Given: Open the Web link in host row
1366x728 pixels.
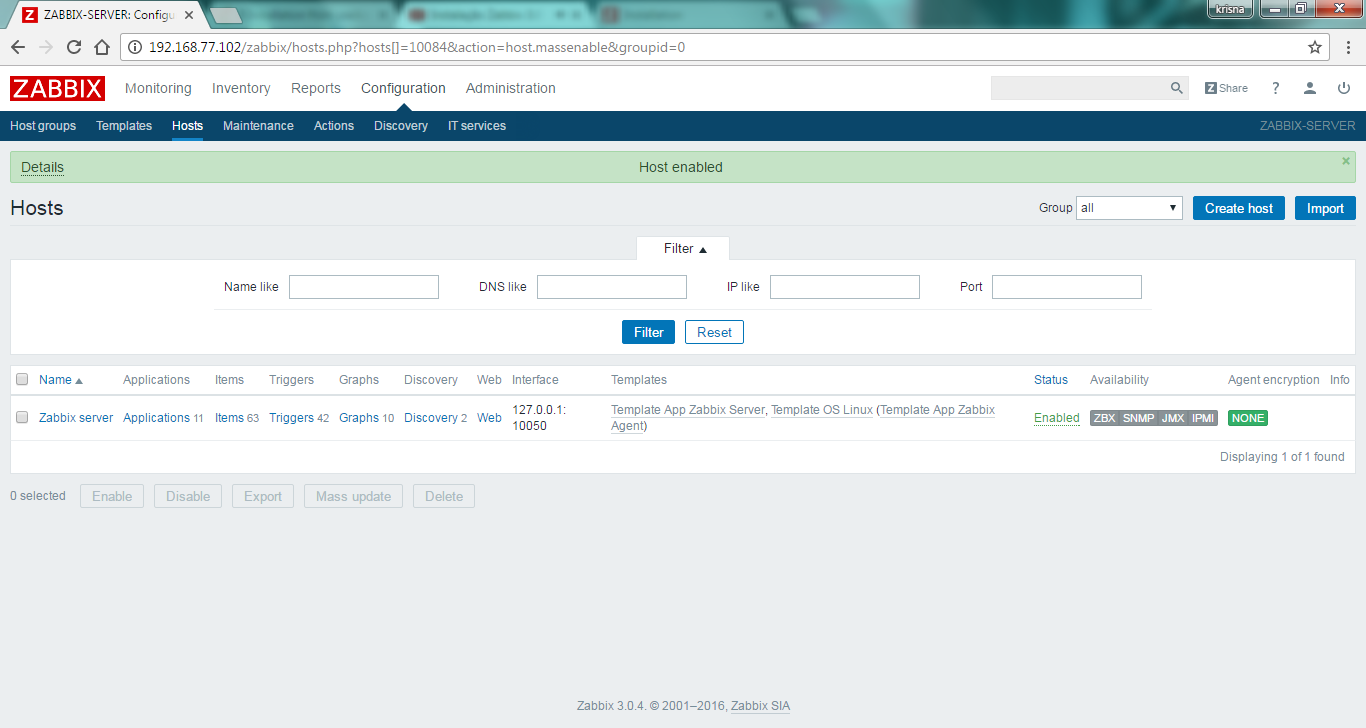Looking at the screenshot, I should [x=489, y=418].
